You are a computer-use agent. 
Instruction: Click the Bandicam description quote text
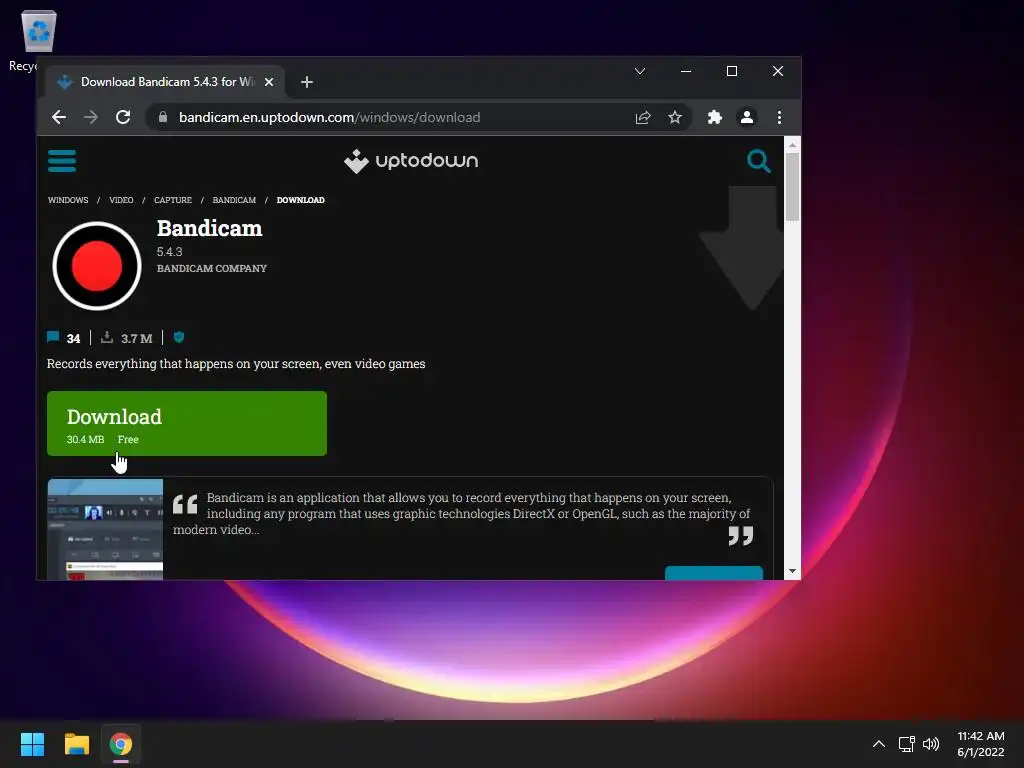[x=461, y=513]
